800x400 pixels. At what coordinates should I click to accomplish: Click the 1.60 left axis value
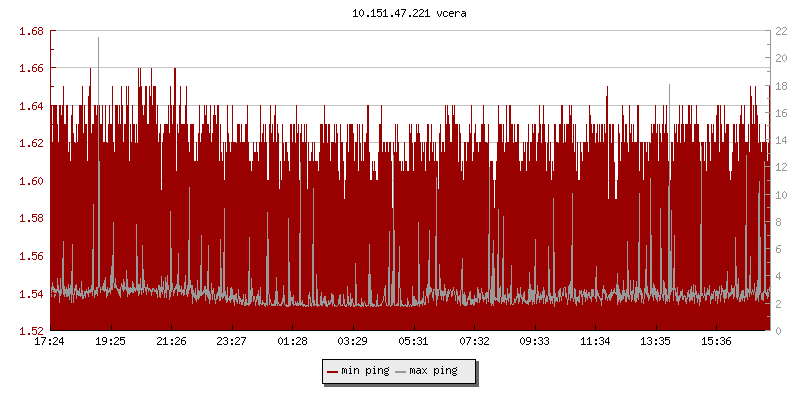31,181
